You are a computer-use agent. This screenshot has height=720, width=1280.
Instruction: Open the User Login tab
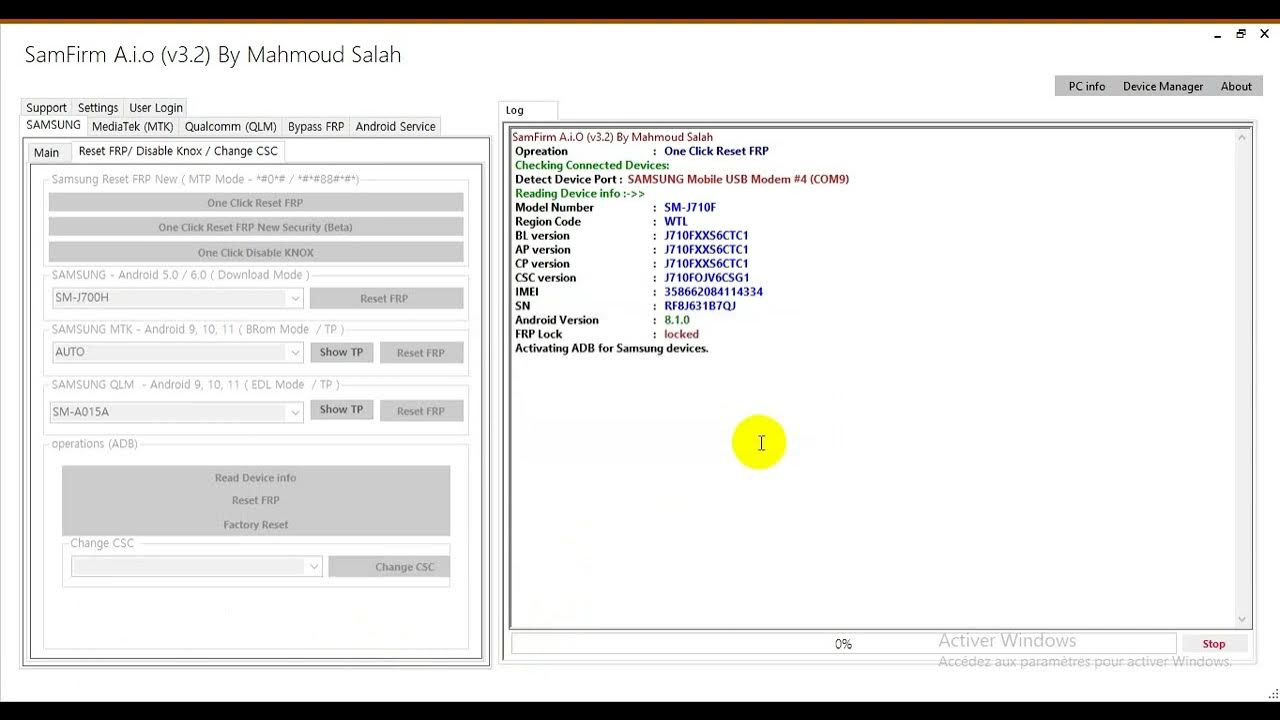[156, 108]
